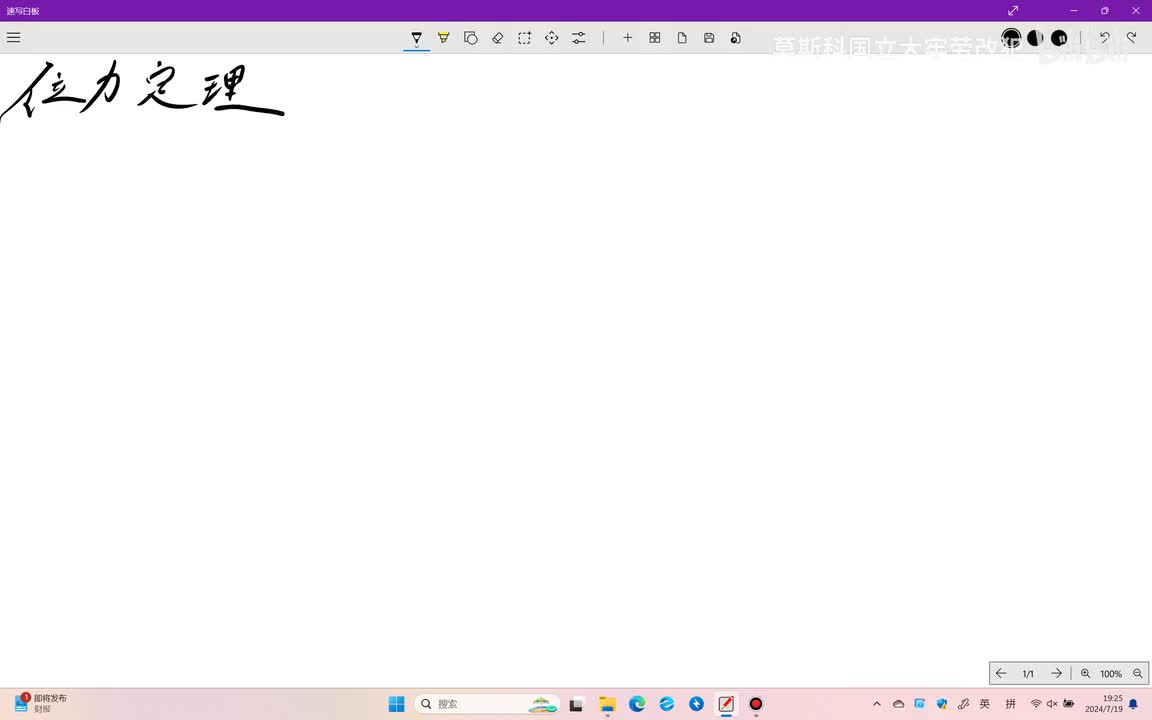Pick the first black color circle
Image resolution: width=1152 pixels, height=720 pixels.
coord(1011,37)
